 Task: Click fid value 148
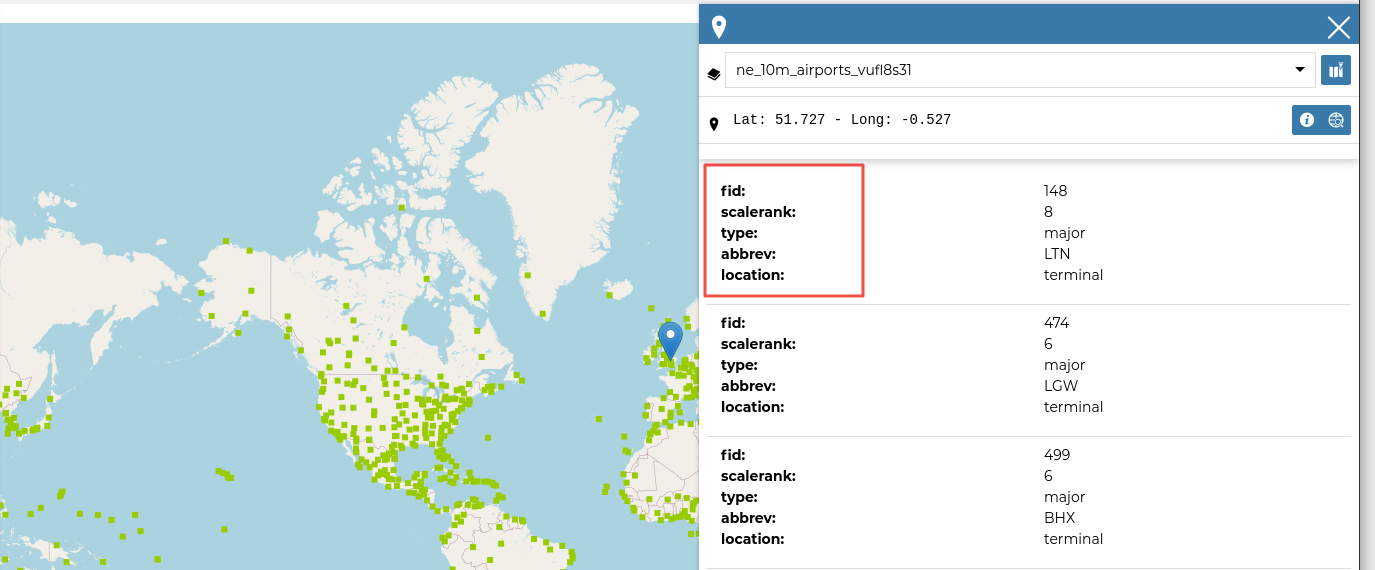tap(1056, 191)
